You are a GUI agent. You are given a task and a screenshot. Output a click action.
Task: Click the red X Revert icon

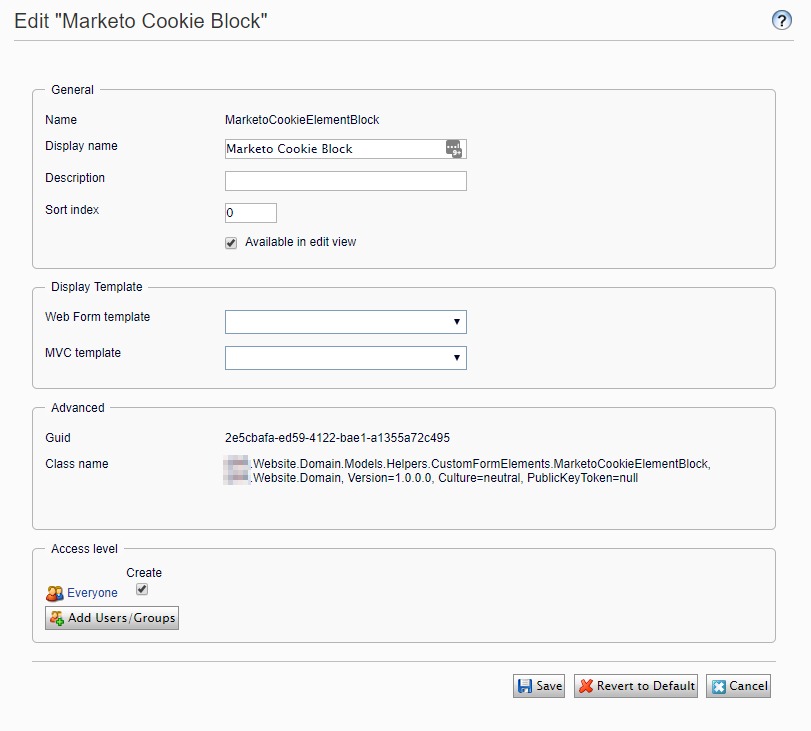tap(585, 686)
